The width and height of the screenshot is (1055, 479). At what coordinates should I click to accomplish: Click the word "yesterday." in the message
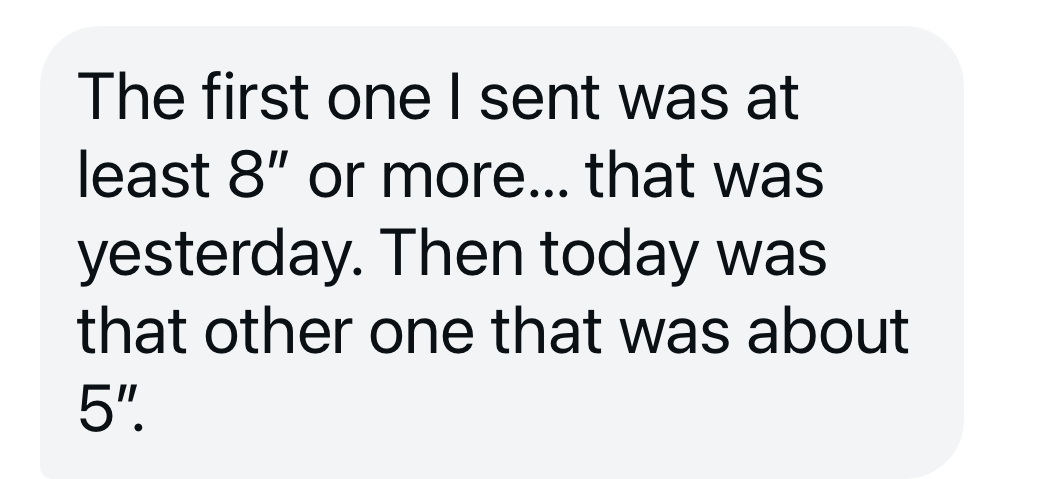pyautogui.click(x=220, y=256)
